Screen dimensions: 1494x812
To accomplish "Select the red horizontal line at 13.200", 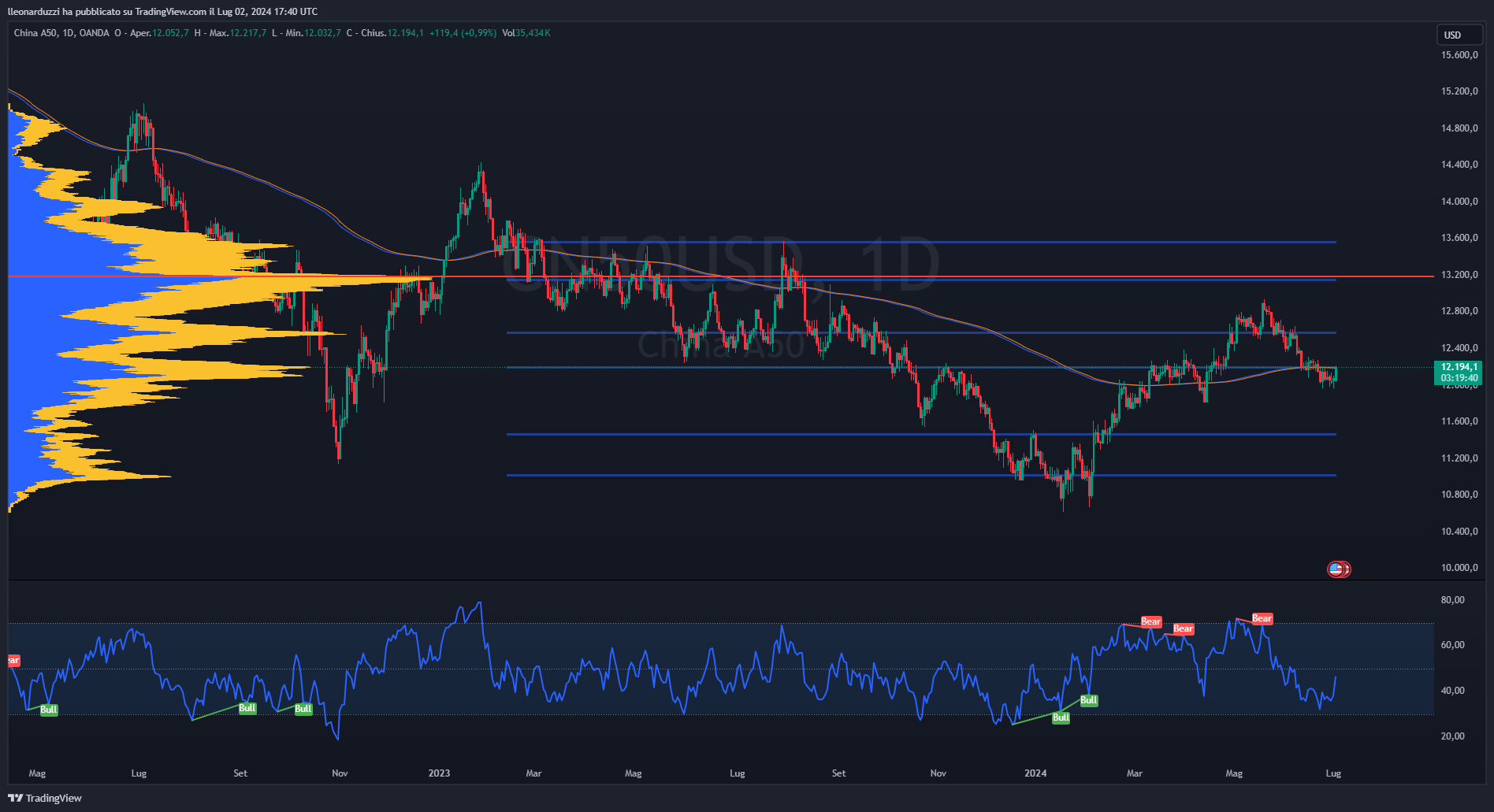I will [720, 276].
